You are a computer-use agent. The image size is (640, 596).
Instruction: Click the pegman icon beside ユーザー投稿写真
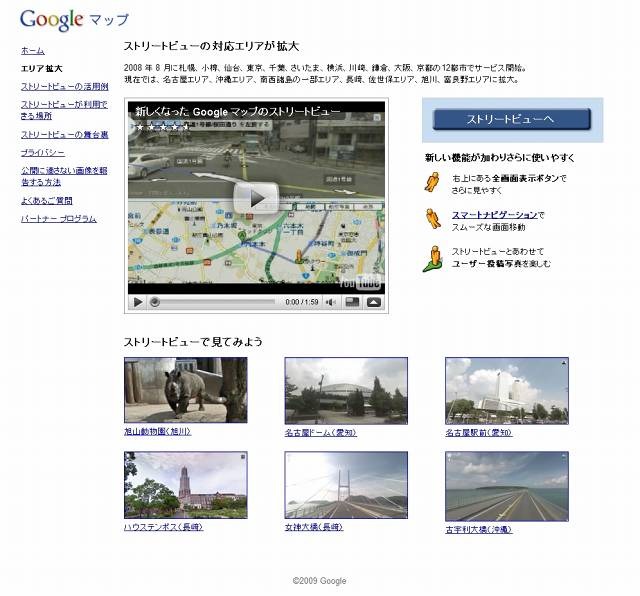(433, 258)
